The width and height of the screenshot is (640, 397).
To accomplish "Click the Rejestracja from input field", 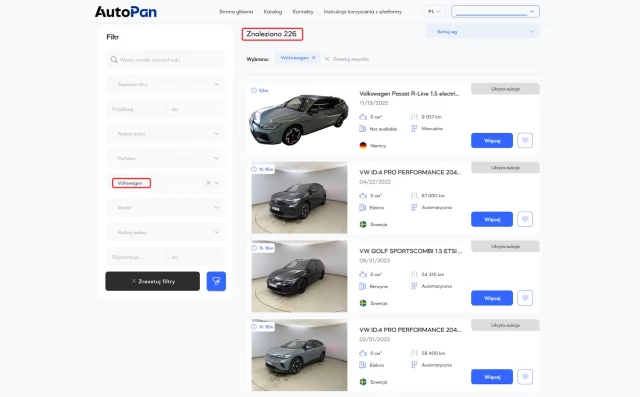I will 136,257.
